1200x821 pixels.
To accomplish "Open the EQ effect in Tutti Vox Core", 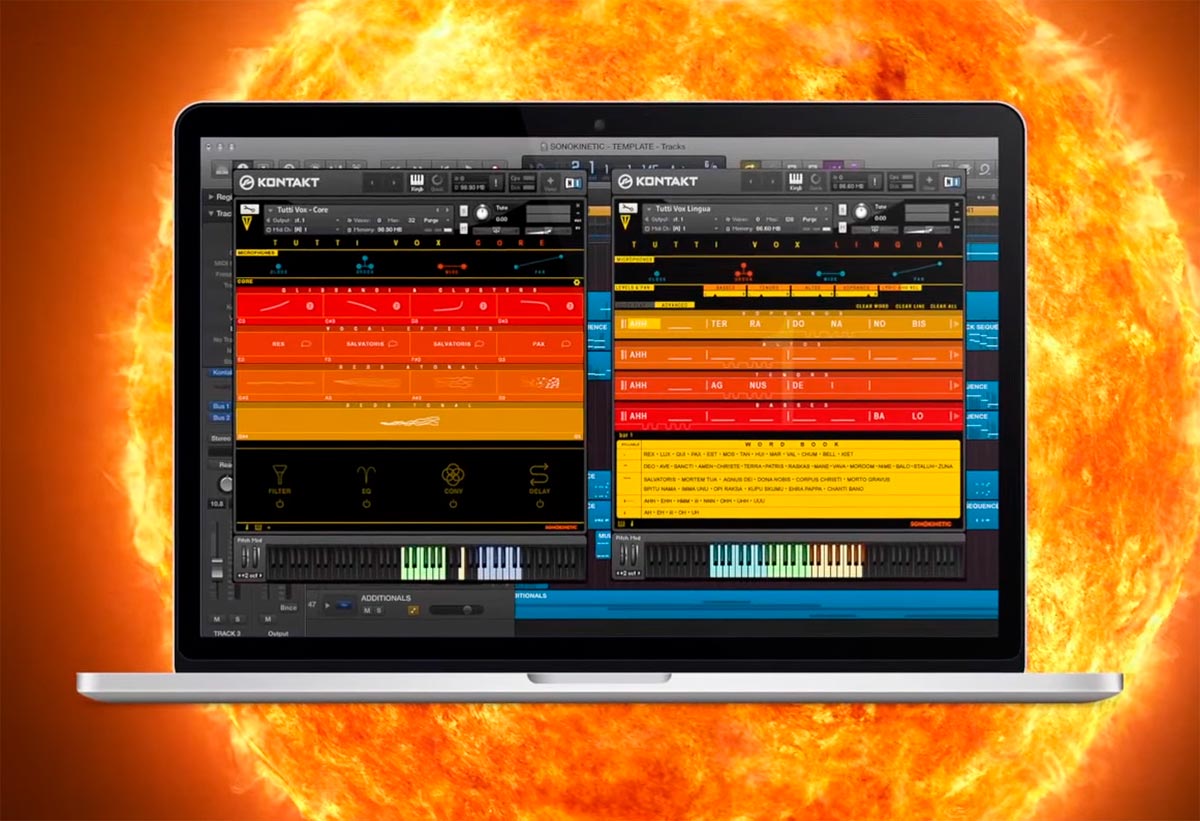I will [366, 478].
